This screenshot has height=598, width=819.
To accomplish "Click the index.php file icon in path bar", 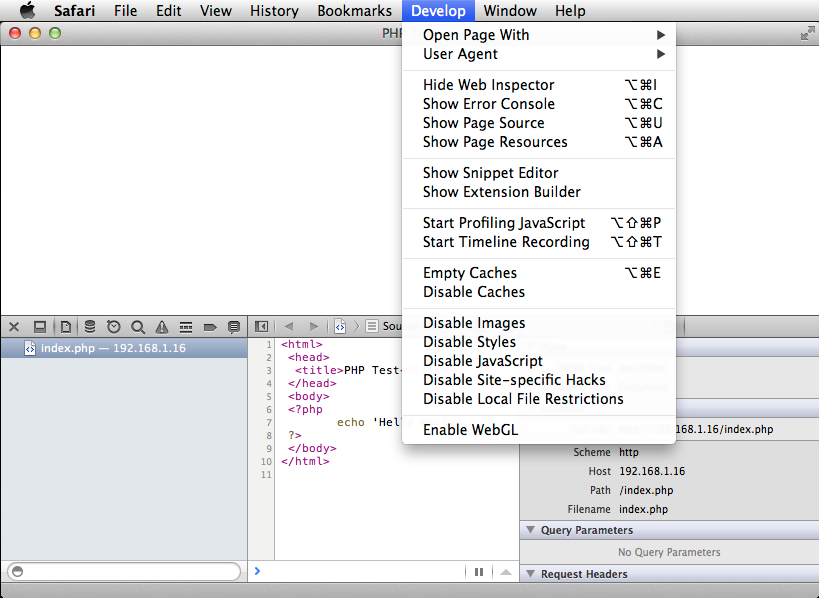I will tap(340, 326).
